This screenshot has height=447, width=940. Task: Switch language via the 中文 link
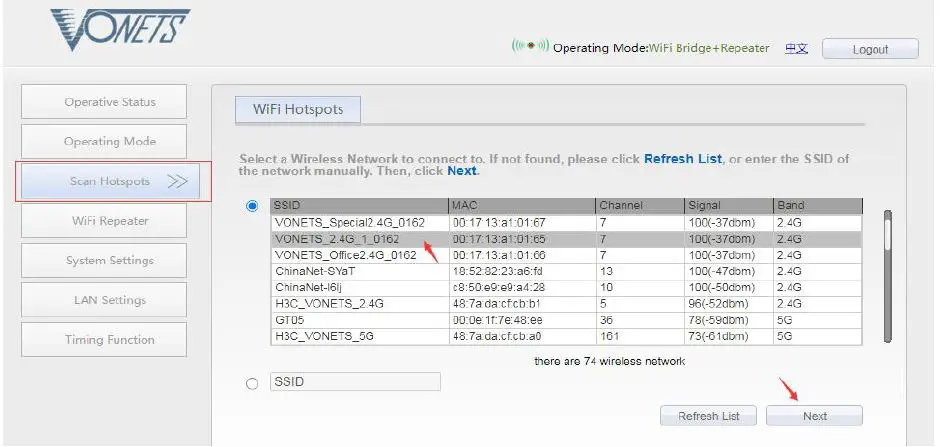tap(796, 49)
